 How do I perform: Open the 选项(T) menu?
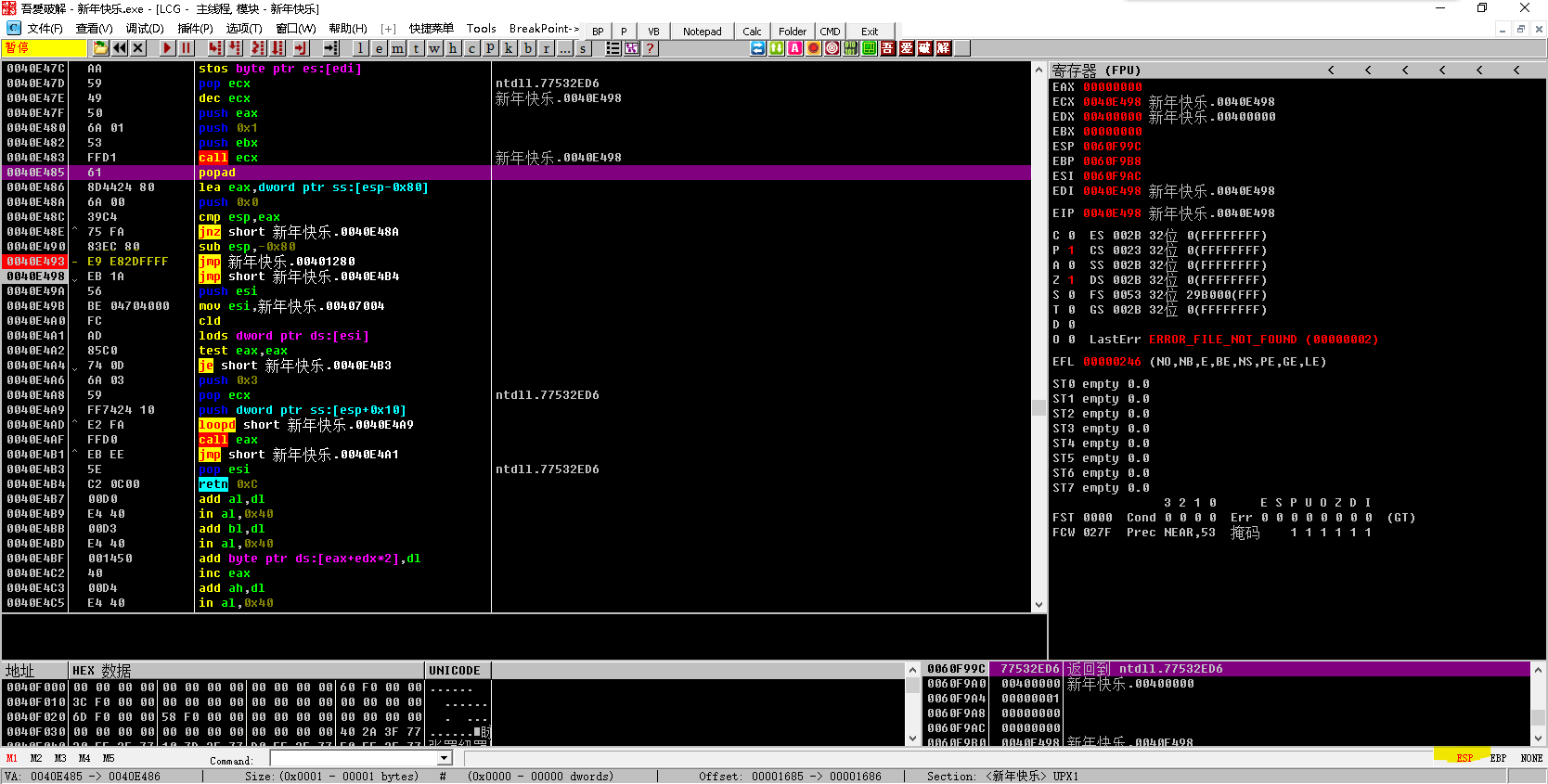click(244, 29)
